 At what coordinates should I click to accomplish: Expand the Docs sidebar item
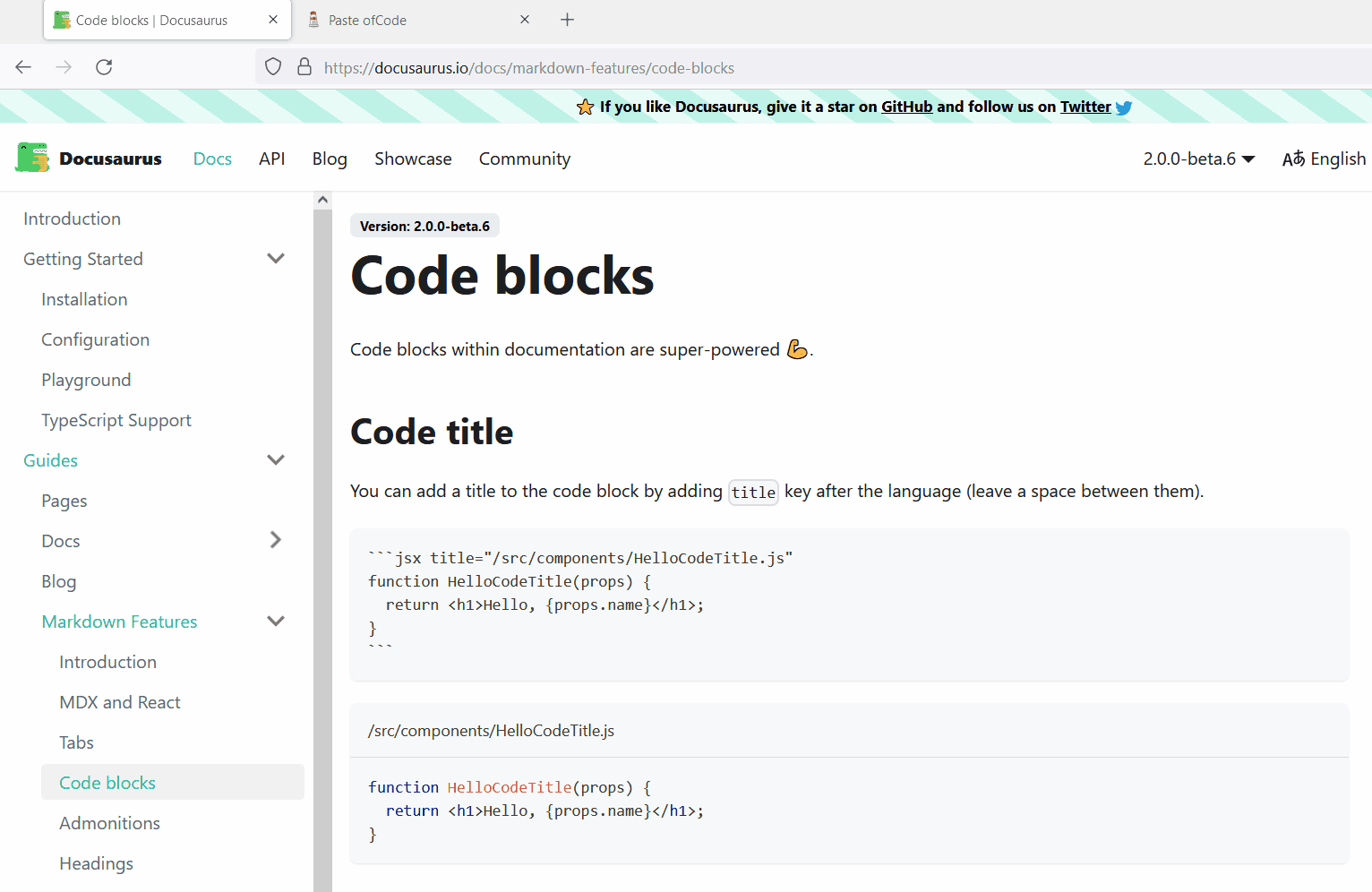point(276,540)
